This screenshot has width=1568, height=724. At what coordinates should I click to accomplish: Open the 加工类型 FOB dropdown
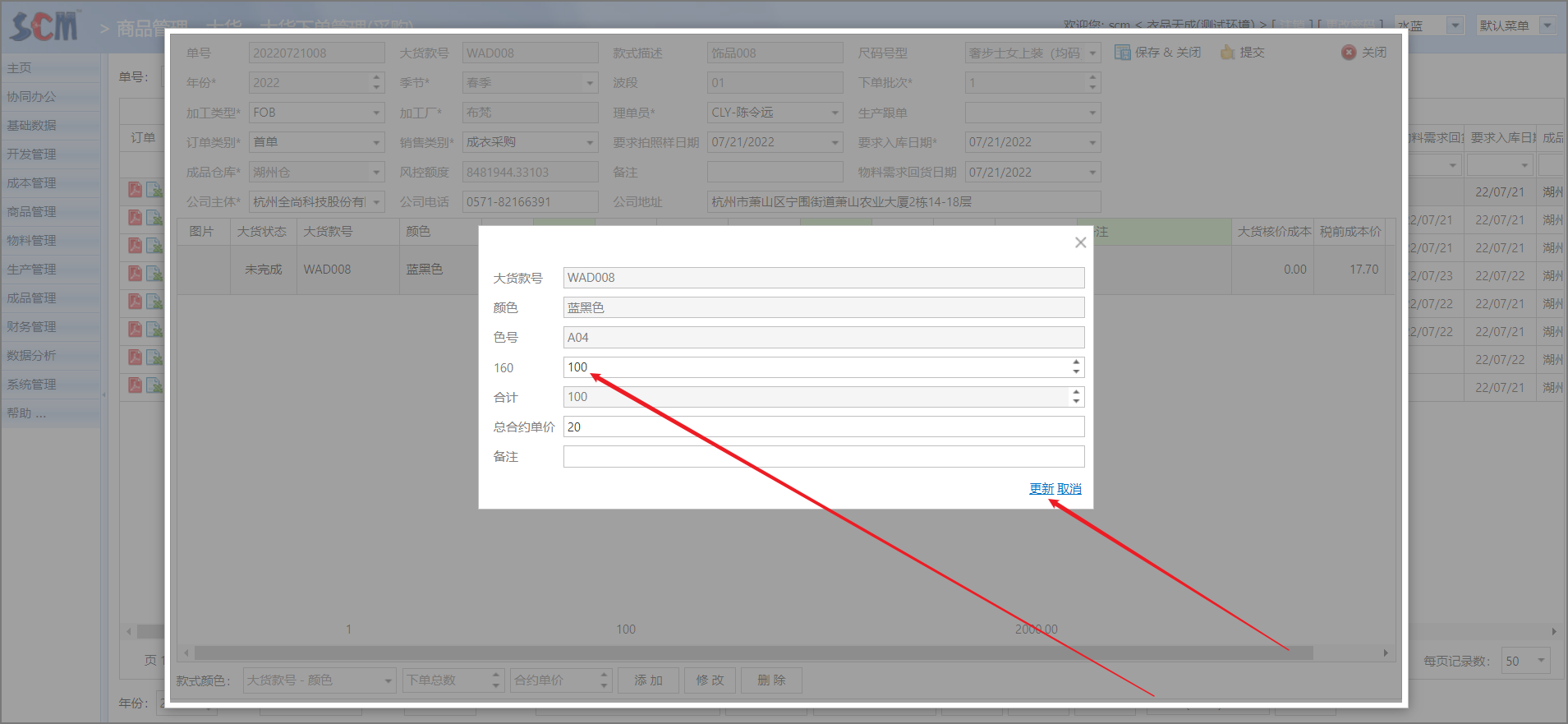click(376, 113)
